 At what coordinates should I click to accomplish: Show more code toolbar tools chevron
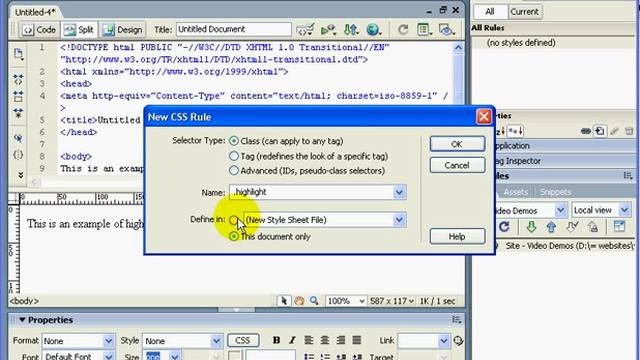pos(20,175)
